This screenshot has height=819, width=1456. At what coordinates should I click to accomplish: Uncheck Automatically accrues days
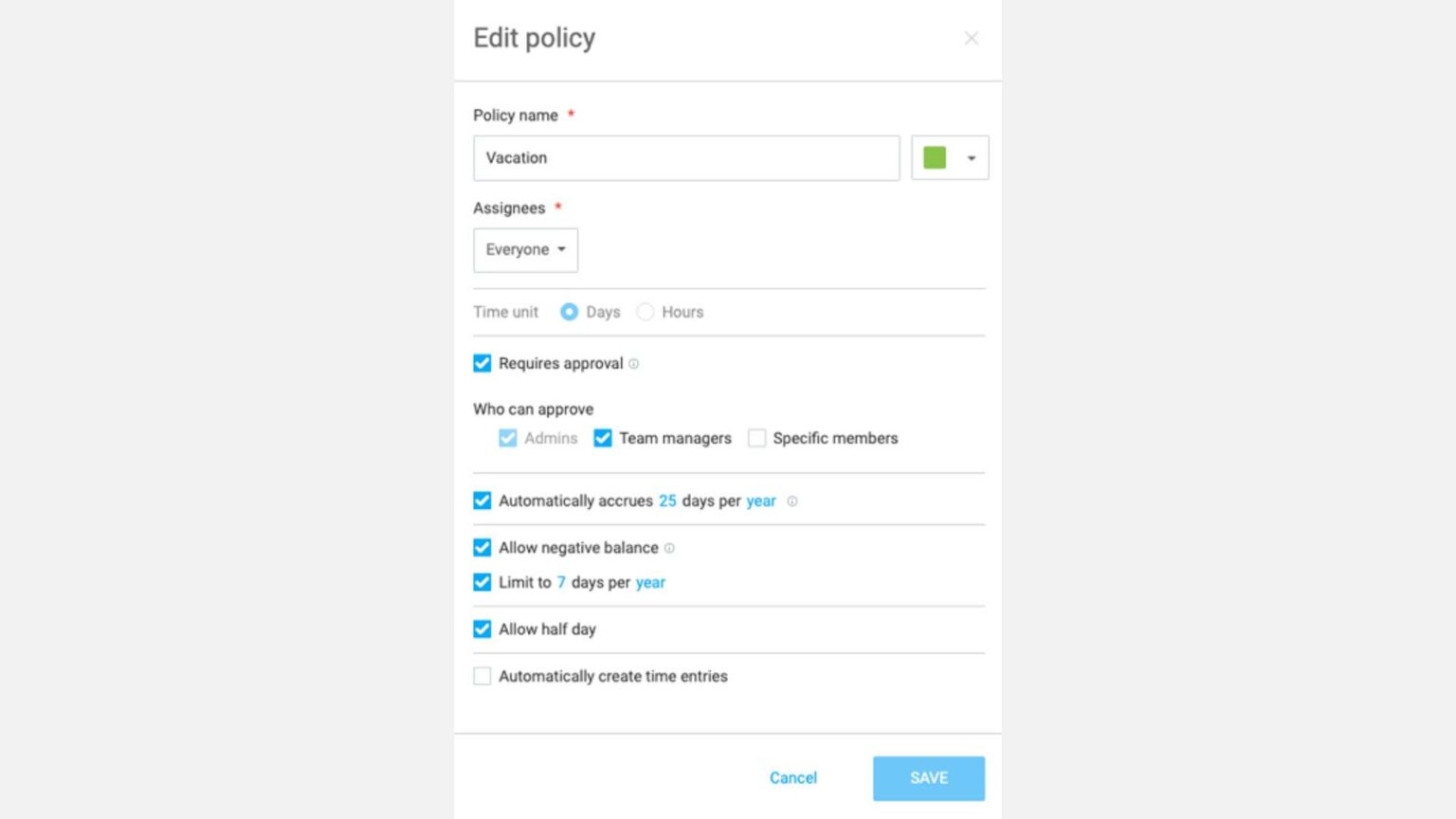pos(482,500)
